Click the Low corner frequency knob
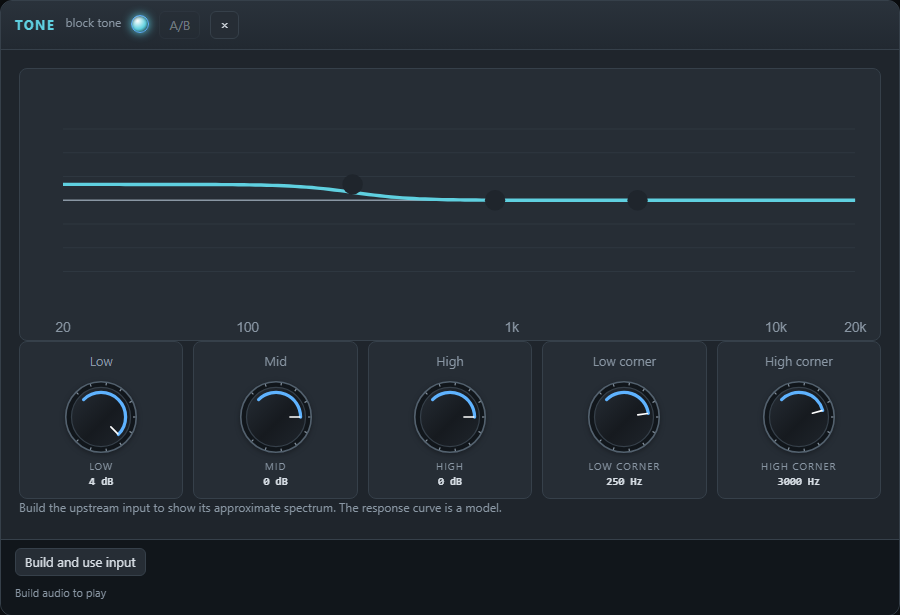Viewport: 900px width, 615px height. click(624, 417)
